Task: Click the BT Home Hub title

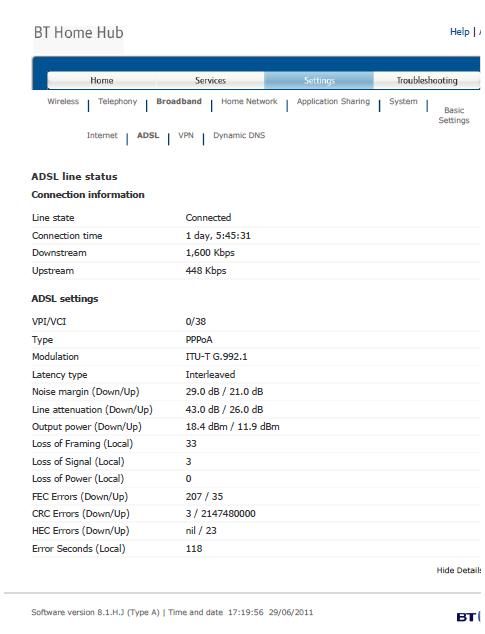Action: tap(78, 33)
